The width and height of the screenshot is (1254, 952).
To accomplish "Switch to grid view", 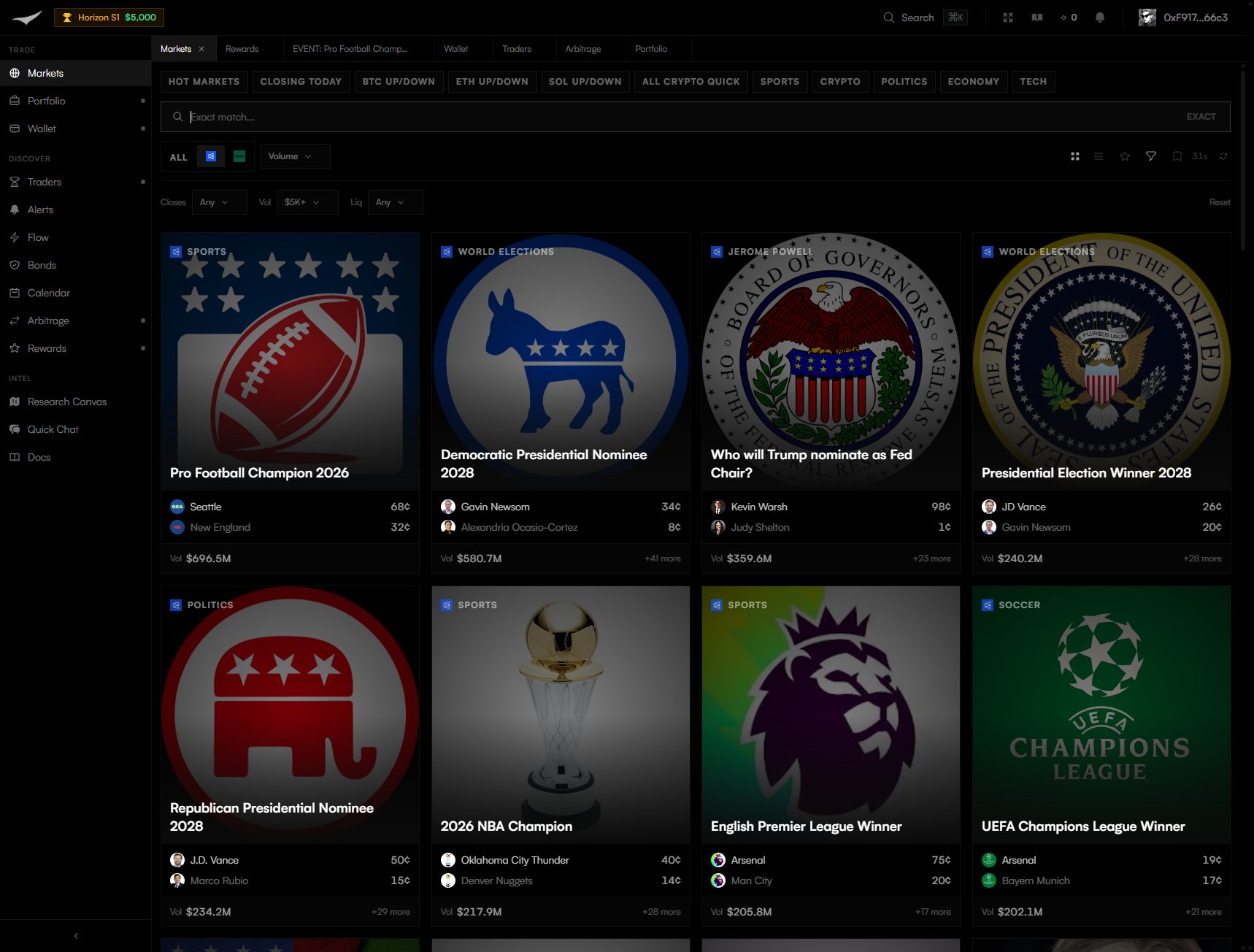I will pyautogui.click(x=1075, y=156).
